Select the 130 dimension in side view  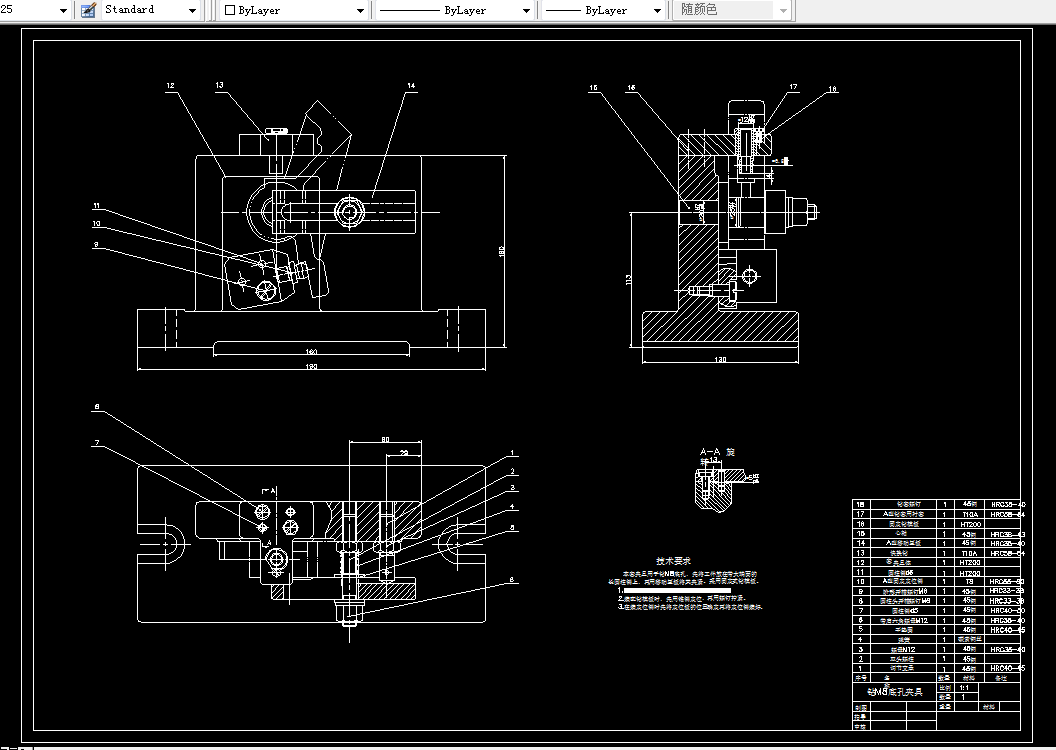point(720,360)
